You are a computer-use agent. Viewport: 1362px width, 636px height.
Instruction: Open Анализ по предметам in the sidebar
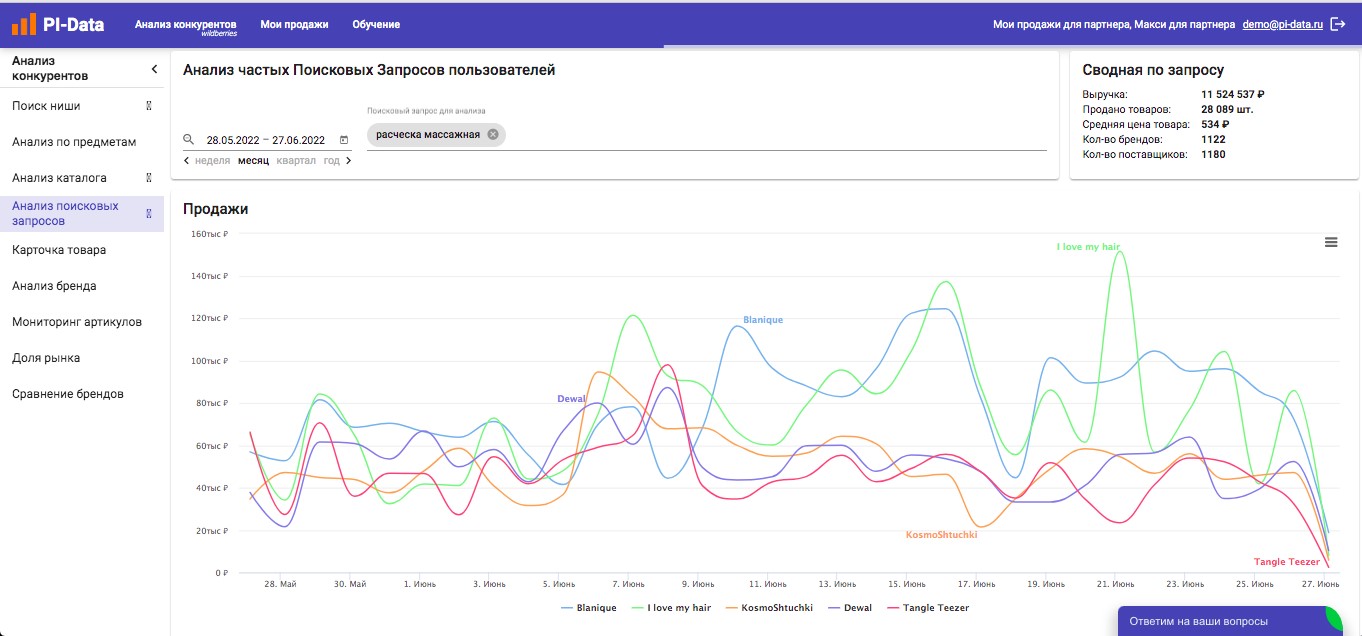(x=82, y=142)
